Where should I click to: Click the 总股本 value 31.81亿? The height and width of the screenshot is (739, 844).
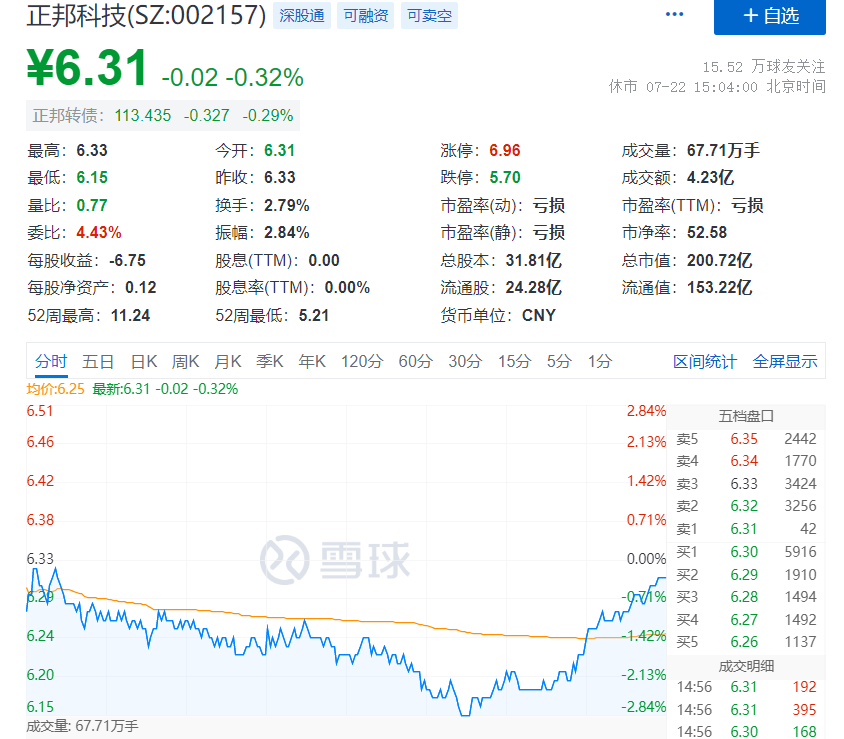point(534,261)
